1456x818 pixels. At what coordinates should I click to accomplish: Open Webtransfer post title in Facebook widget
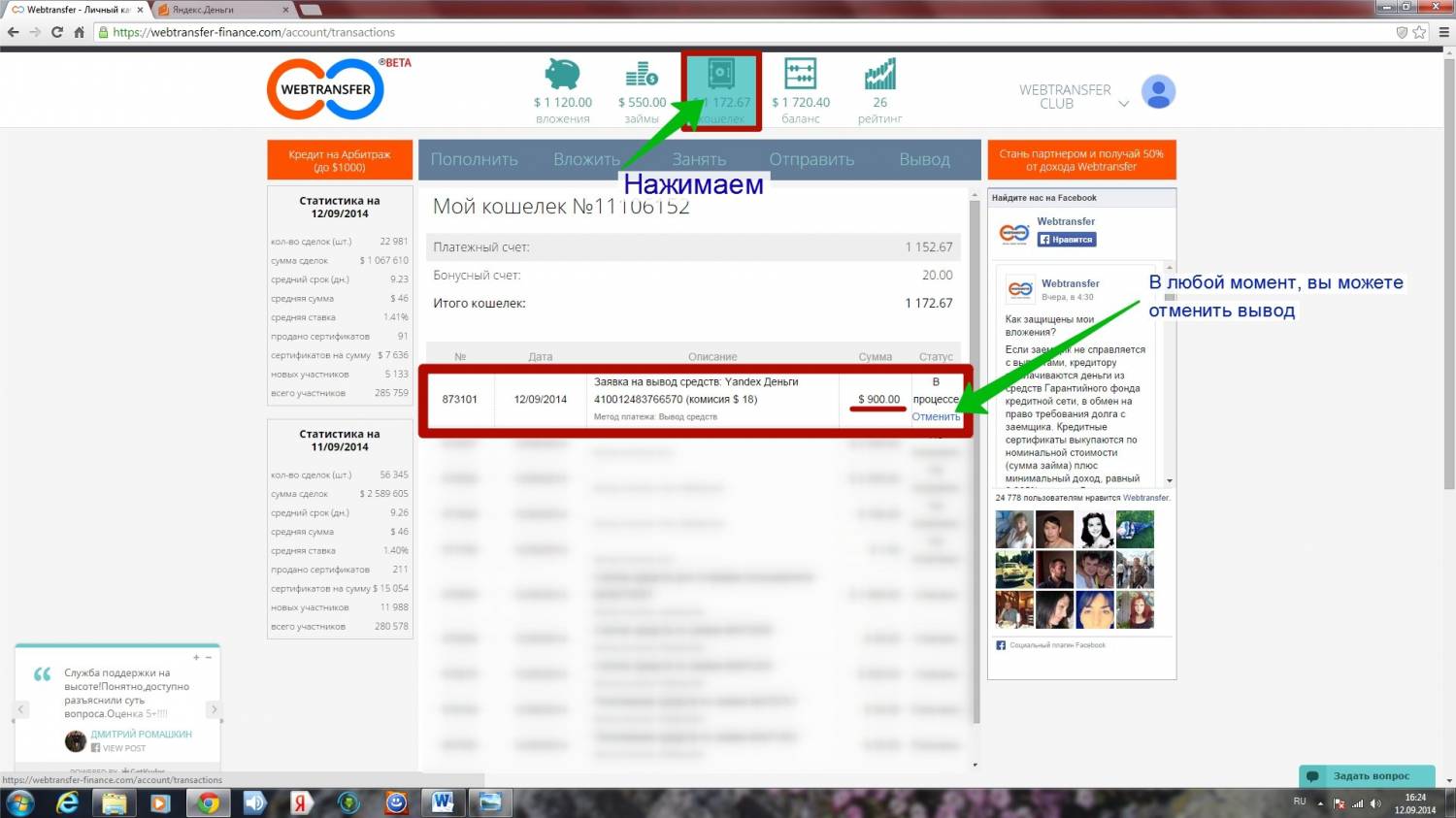(x=1071, y=283)
